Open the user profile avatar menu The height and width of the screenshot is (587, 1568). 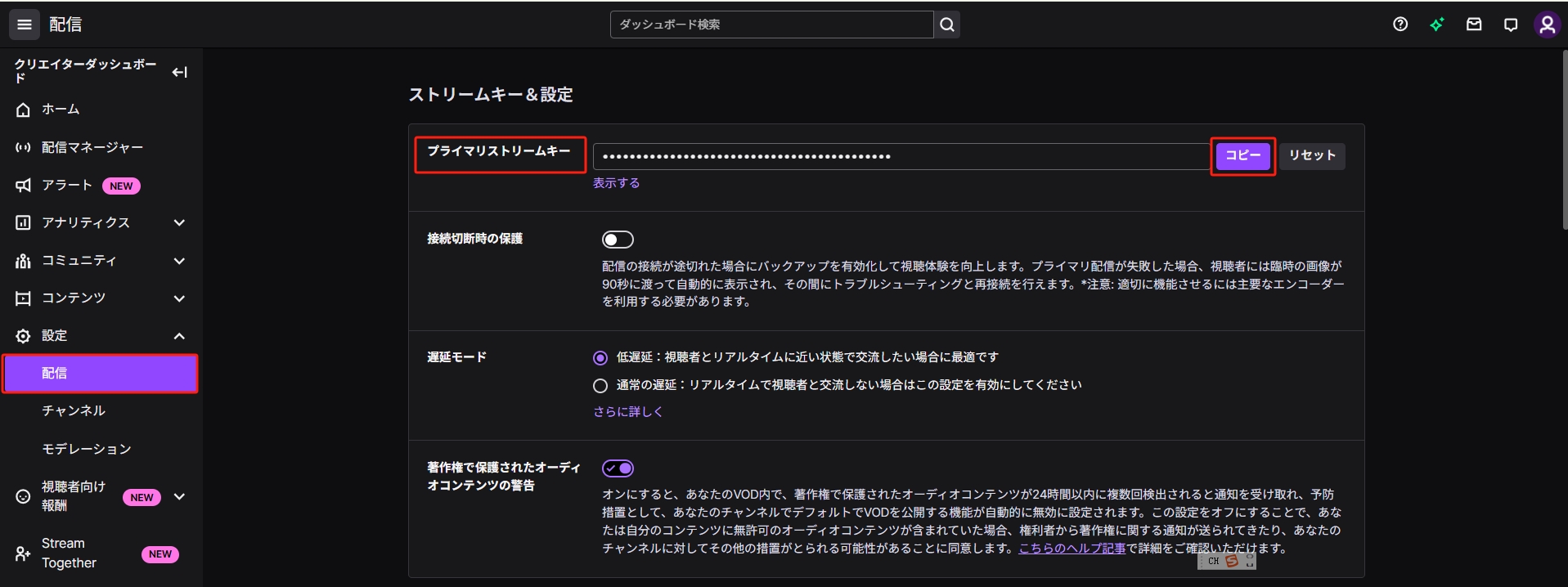pyautogui.click(x=1547, y=25)
